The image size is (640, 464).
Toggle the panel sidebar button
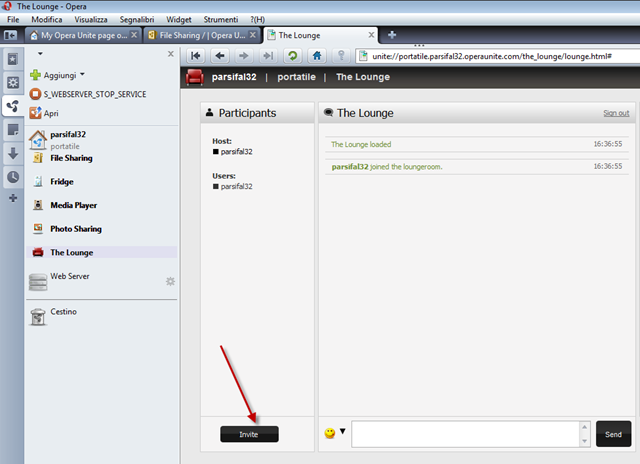click(10, 35)
